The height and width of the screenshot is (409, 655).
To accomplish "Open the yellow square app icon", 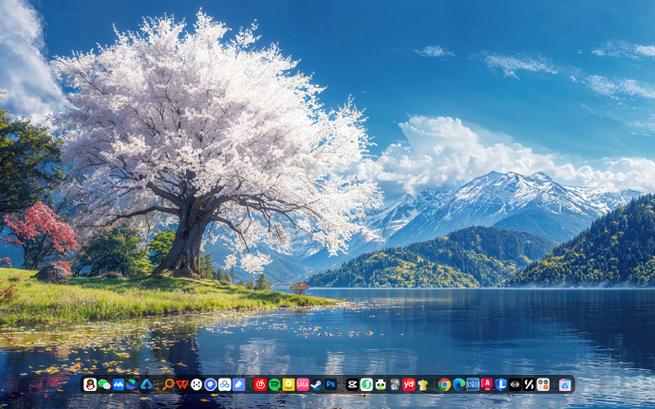I will pyautogui.click(x=289, y=384).
